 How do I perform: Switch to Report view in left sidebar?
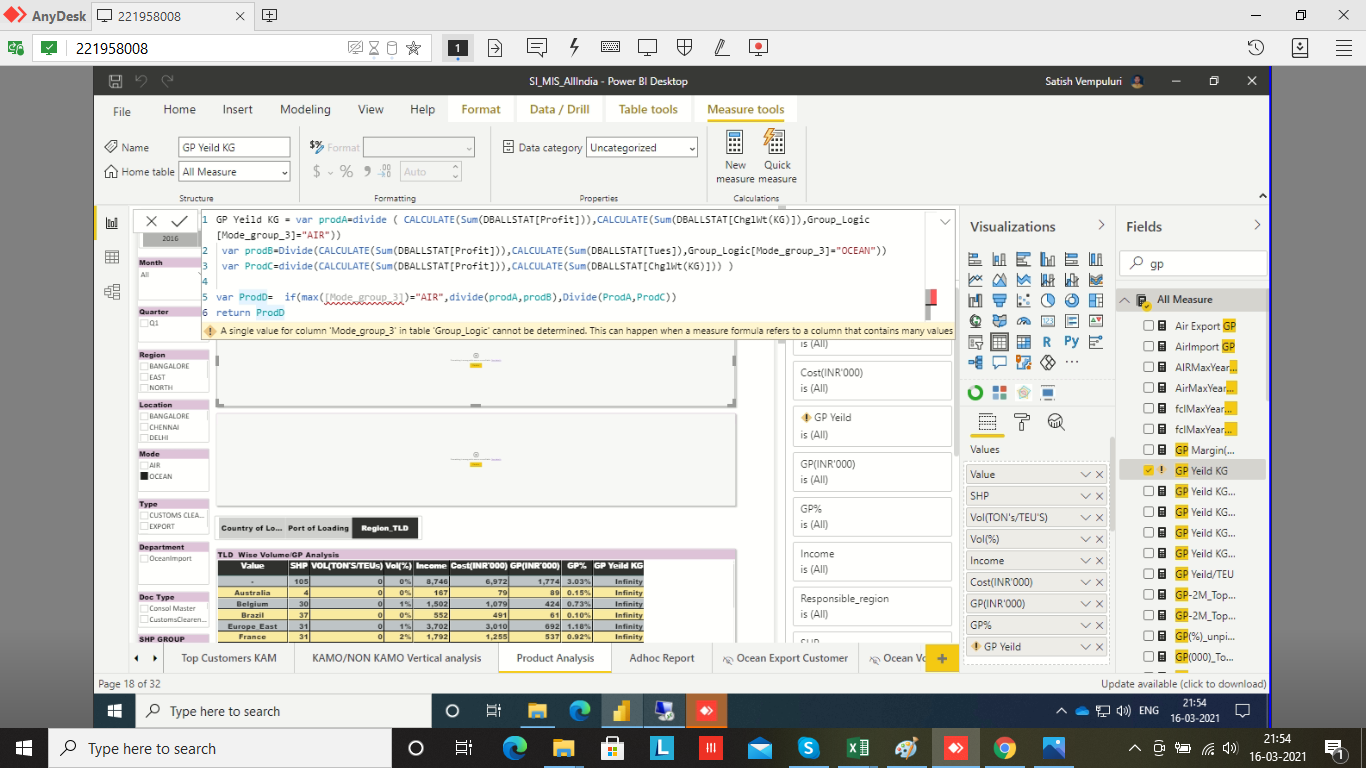tap(112, 223)
